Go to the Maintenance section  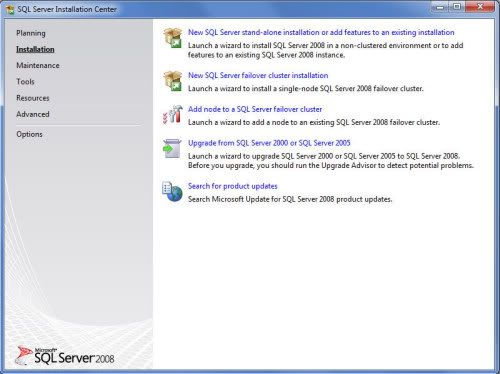38,65
